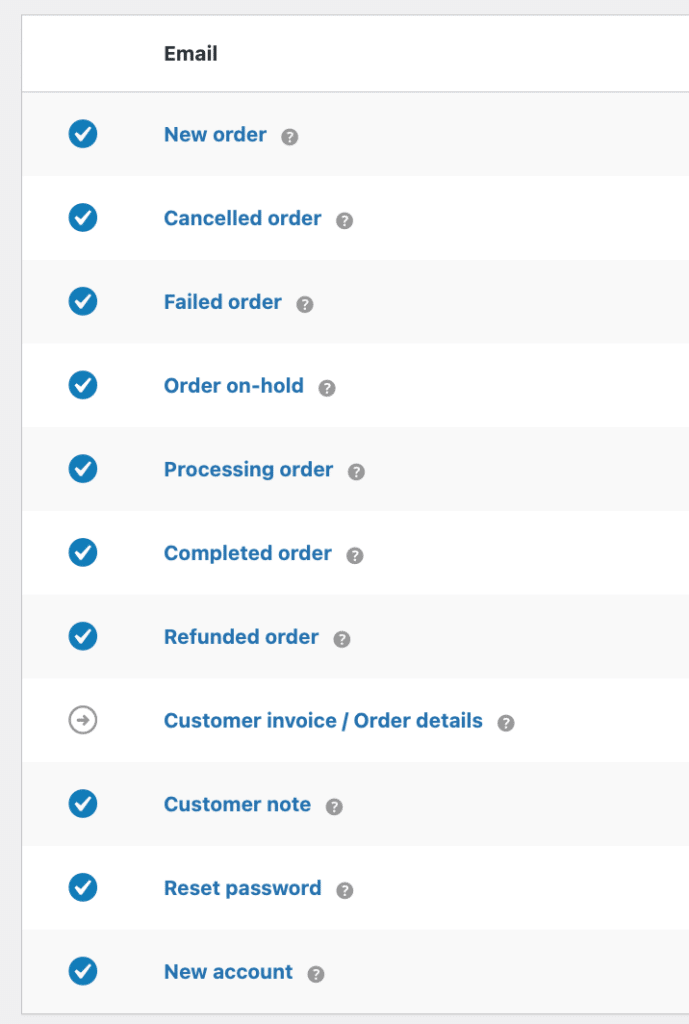Click help icon beside Cancelled order
This screenshot has height=1024, width=689.
point(344,220)
